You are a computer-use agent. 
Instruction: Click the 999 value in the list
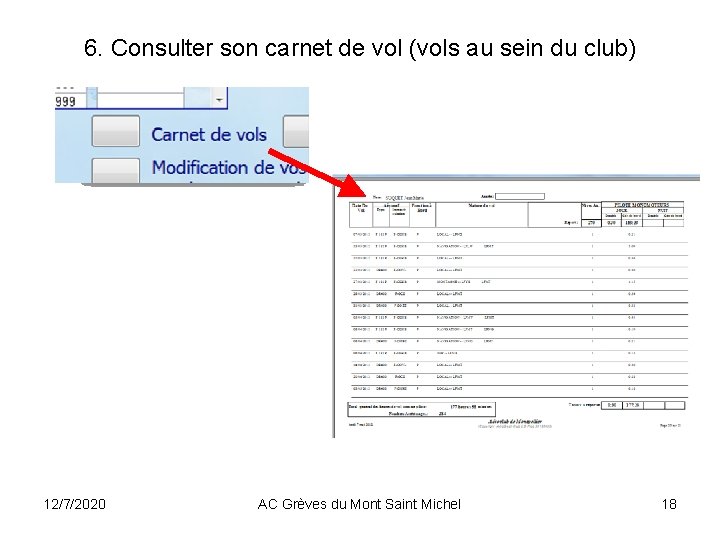click(65, 101)
